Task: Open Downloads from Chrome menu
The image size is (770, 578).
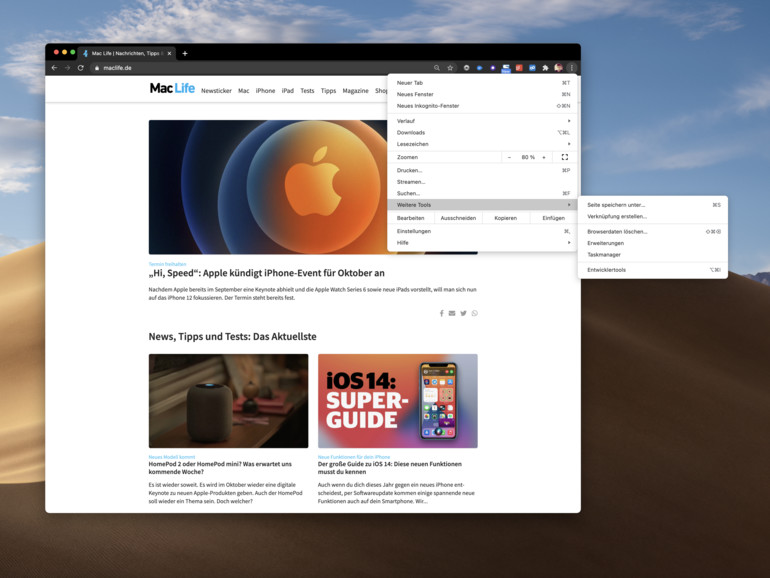Action: 482,133
